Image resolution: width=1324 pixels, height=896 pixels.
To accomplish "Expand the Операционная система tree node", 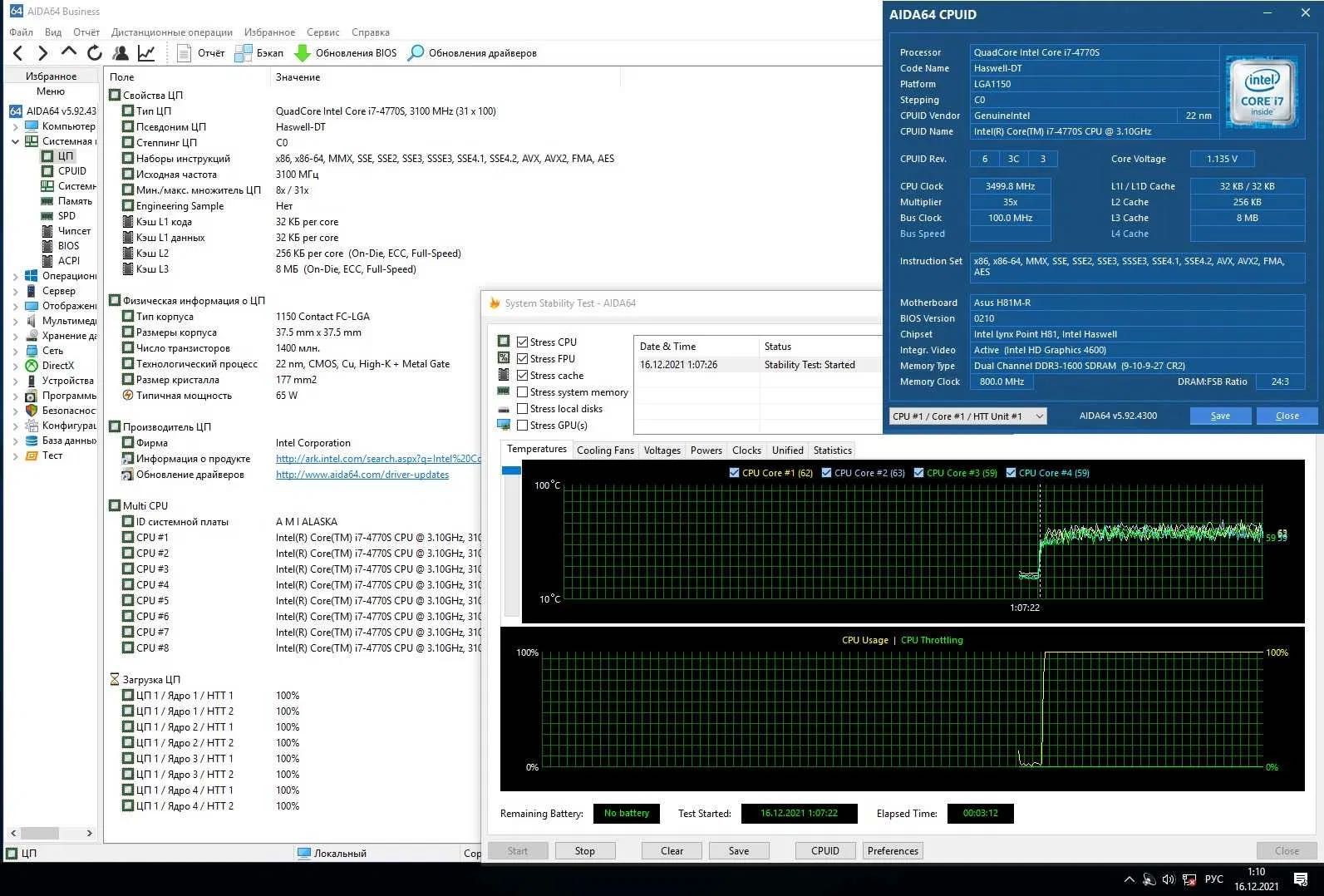I will pos(15,276).
